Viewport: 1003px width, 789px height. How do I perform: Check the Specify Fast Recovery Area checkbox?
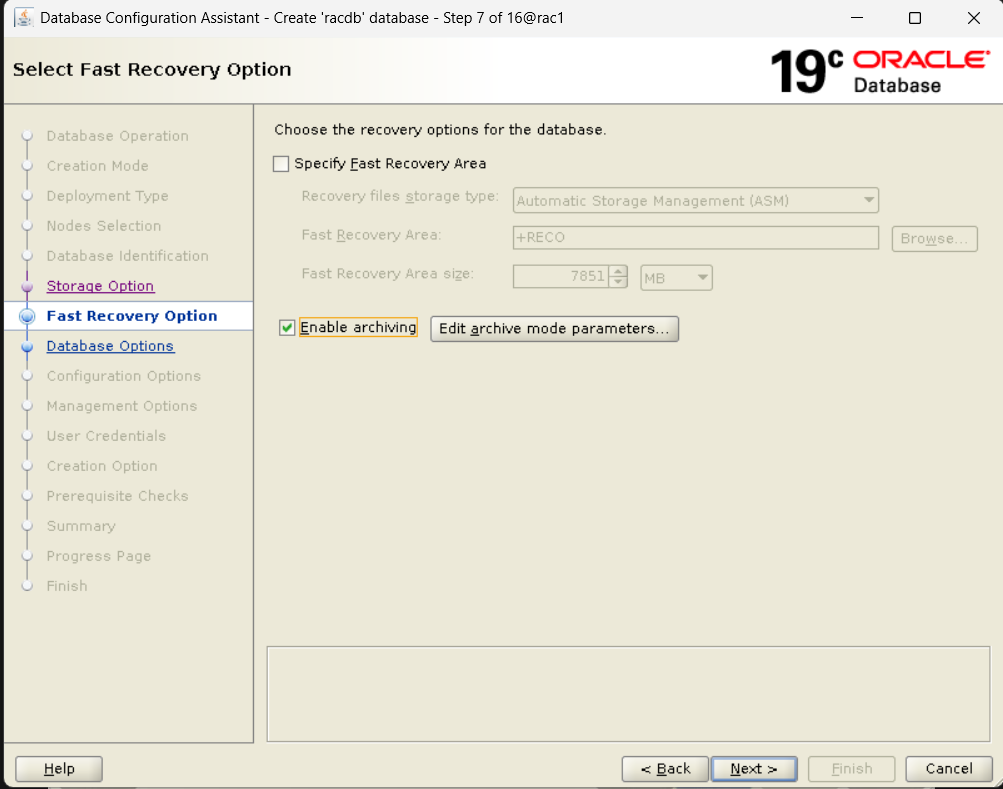(x=281, y=164)
